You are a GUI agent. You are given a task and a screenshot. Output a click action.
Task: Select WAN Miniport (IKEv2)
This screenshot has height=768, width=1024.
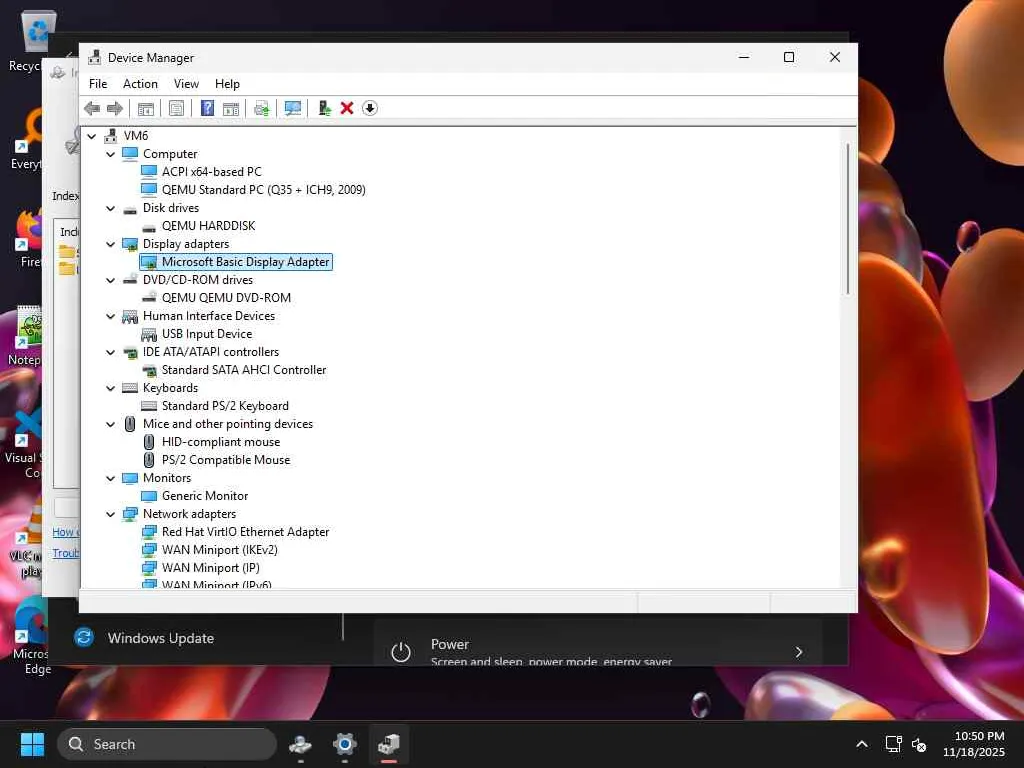219,550
